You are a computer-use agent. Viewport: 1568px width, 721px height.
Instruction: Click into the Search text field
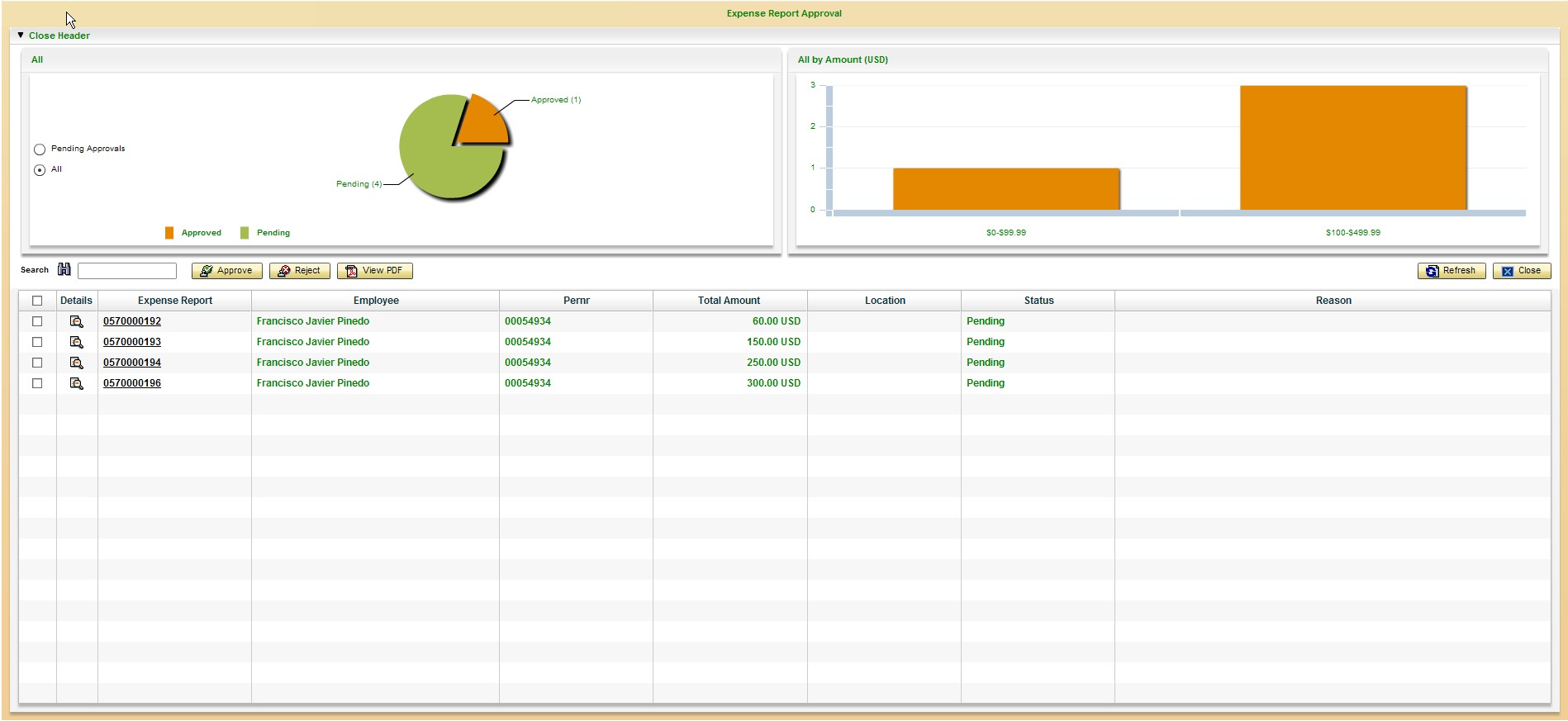127,271
